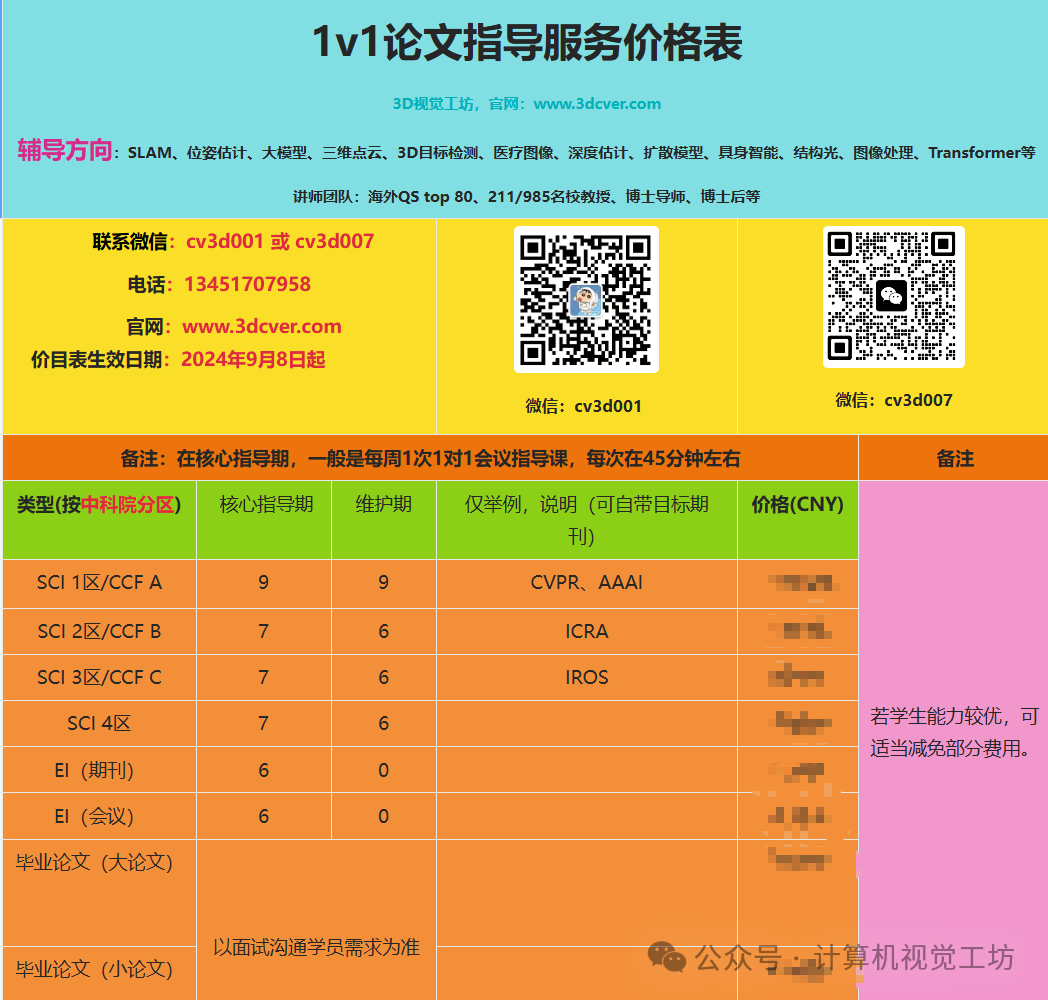Click column header 核心指导期
Image resolution: width=1048 pixels, height=1000 pixels.
(266, 505)
